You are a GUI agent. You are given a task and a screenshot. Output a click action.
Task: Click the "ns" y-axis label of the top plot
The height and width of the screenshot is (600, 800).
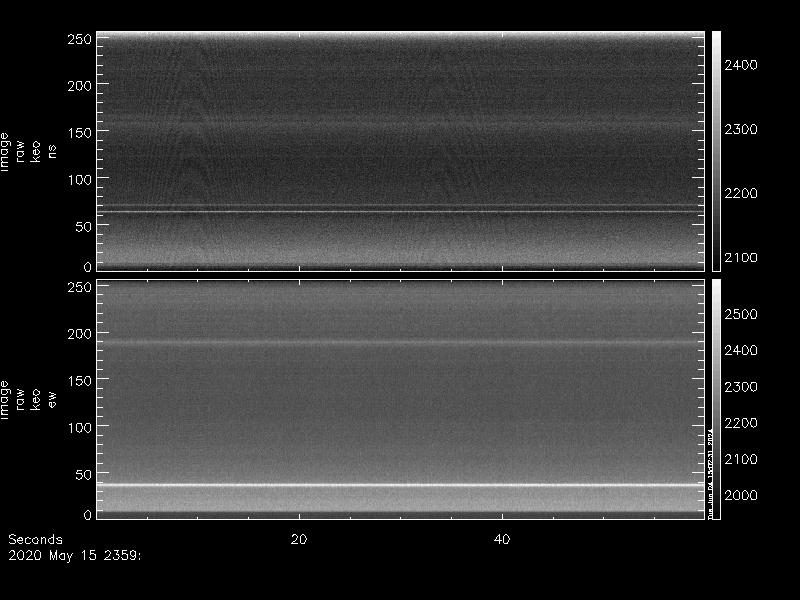pos(52,151)
